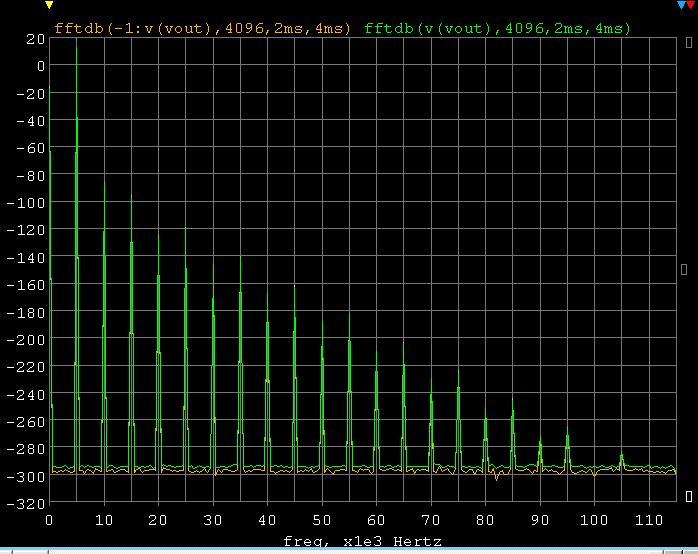Viewport: 698px width, 554px height.
Task: Select the red cursor marker triangle
Action: click(690, 5)
